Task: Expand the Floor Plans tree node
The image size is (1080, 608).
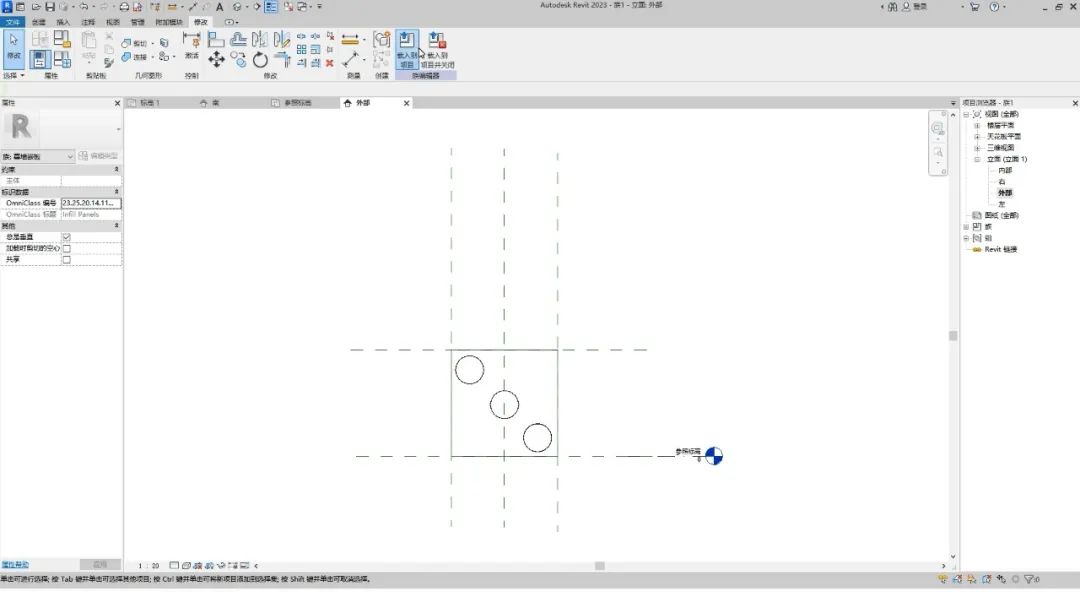Action: (977, 125)
